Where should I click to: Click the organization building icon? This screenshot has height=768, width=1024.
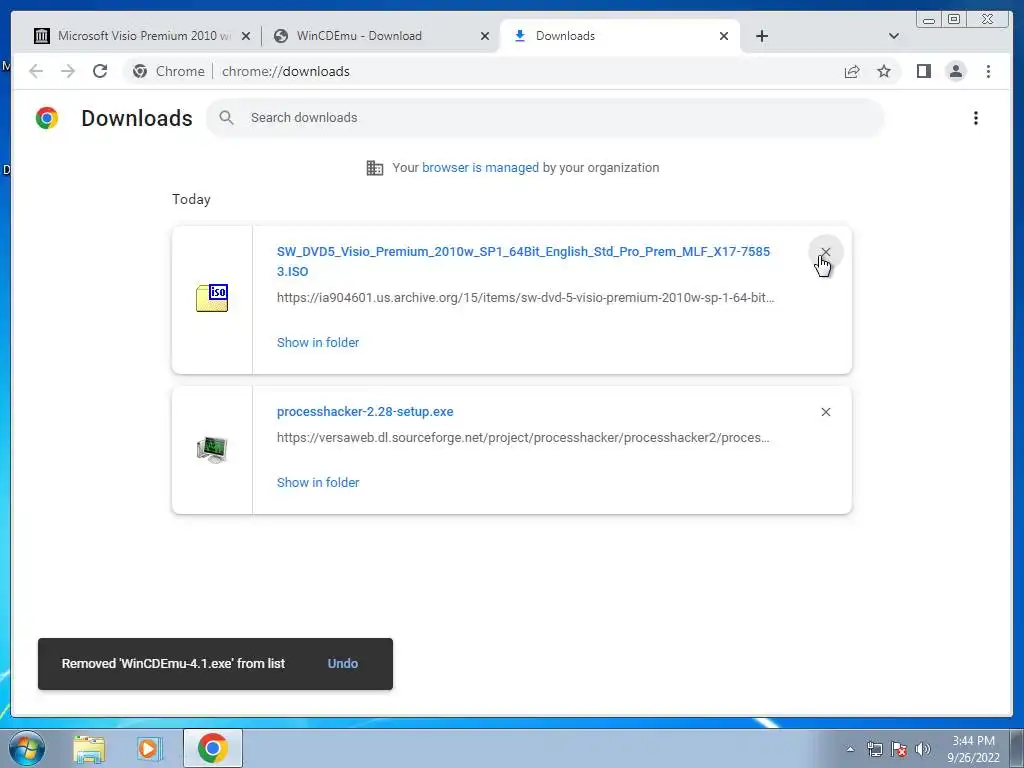(x=375, y=168)
